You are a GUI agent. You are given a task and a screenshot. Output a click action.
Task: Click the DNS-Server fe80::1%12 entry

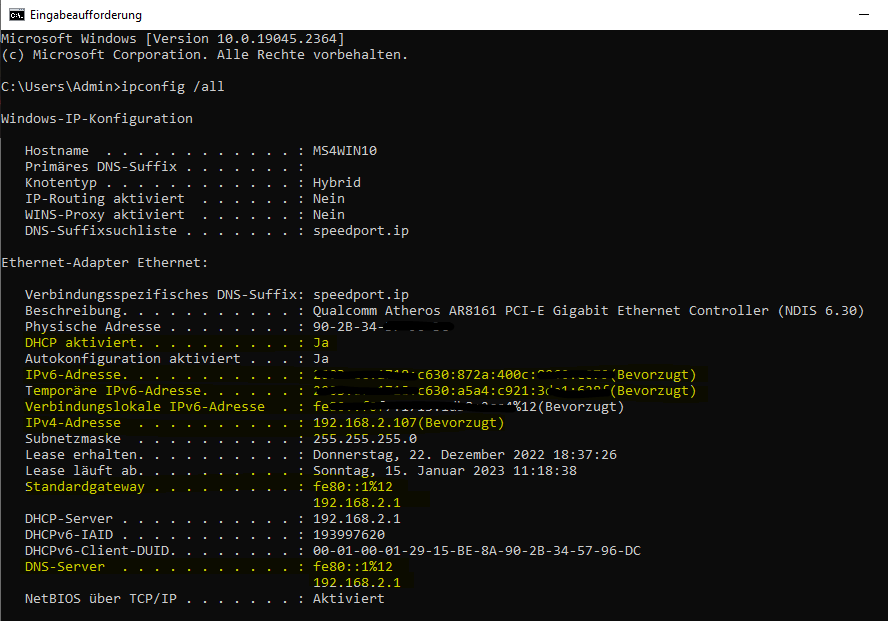tap(353, 567)
